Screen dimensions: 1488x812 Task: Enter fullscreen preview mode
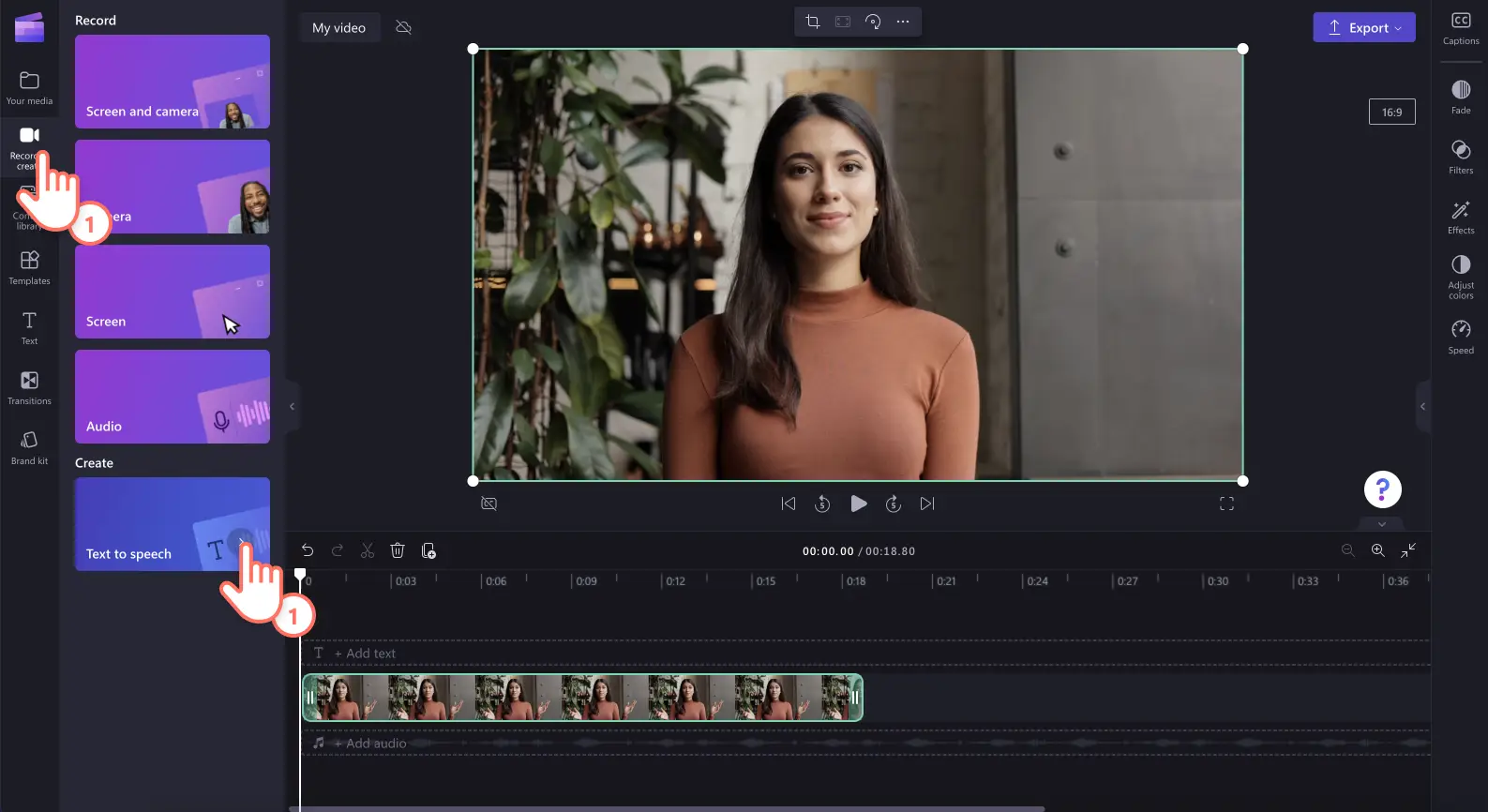pyautogui.click(x=1226, y=504)
